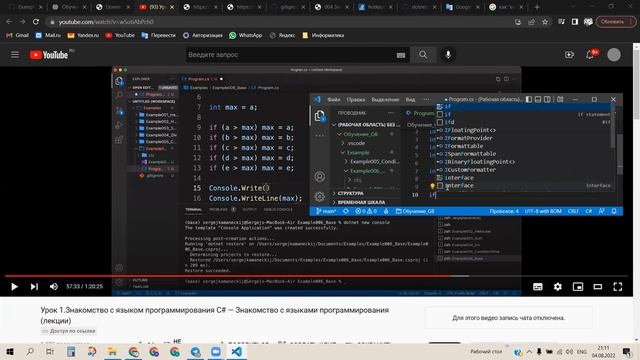Viewport: 640px width, 360px height.
Task: Select IFormatProvider in the suggestion list
Action: [x=524, y=138]
